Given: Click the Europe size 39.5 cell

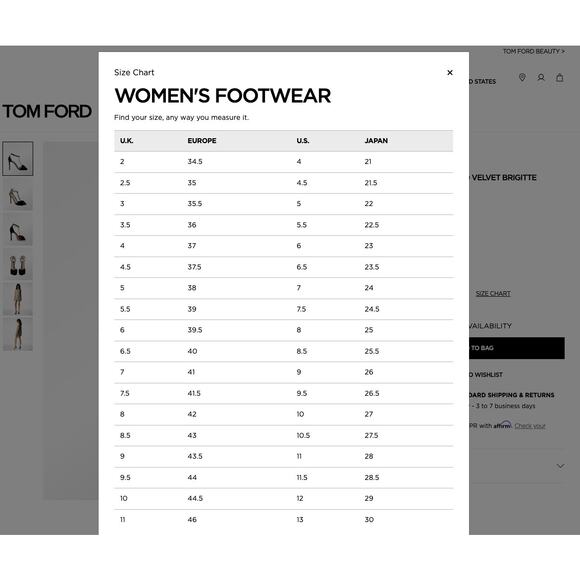Looking at the screenshot, I should click(195, 330).
